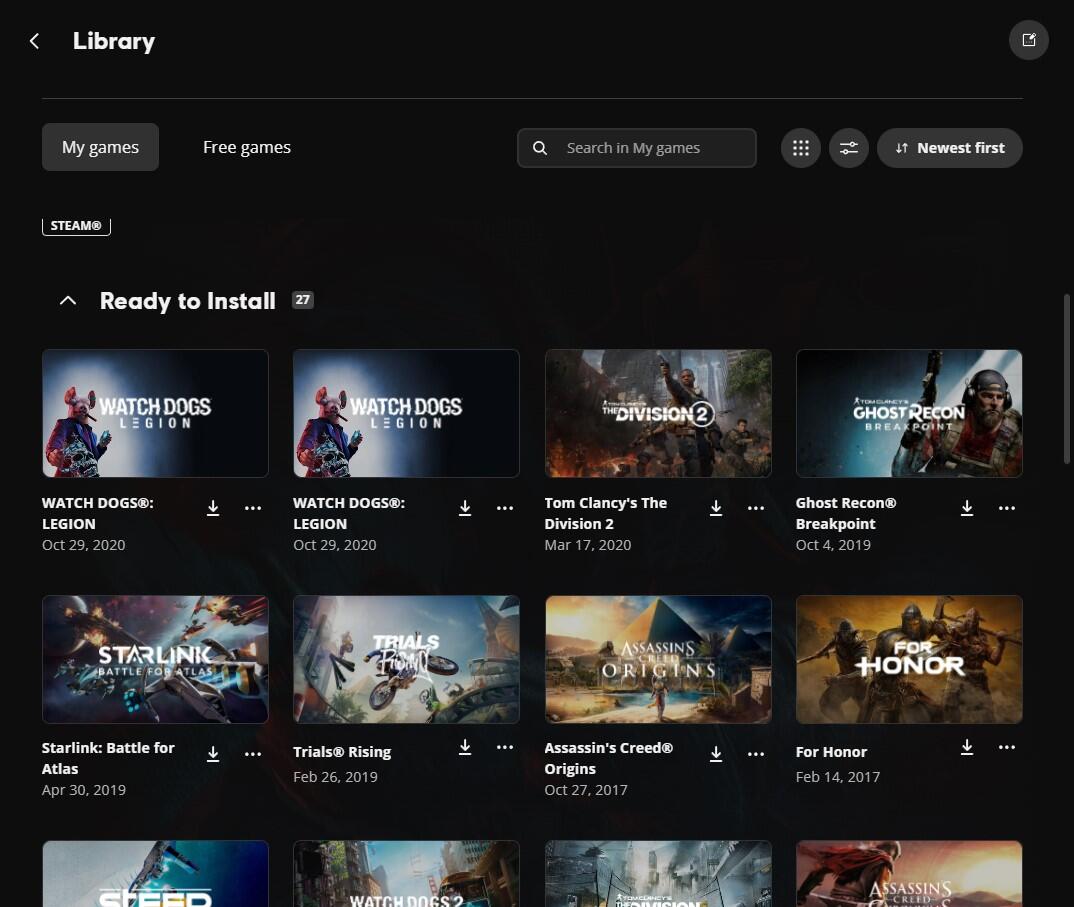This screenshot has height=907, width=1074.
Task: Open more options for Assassin's Creed Origins
Action: point(755,754)
